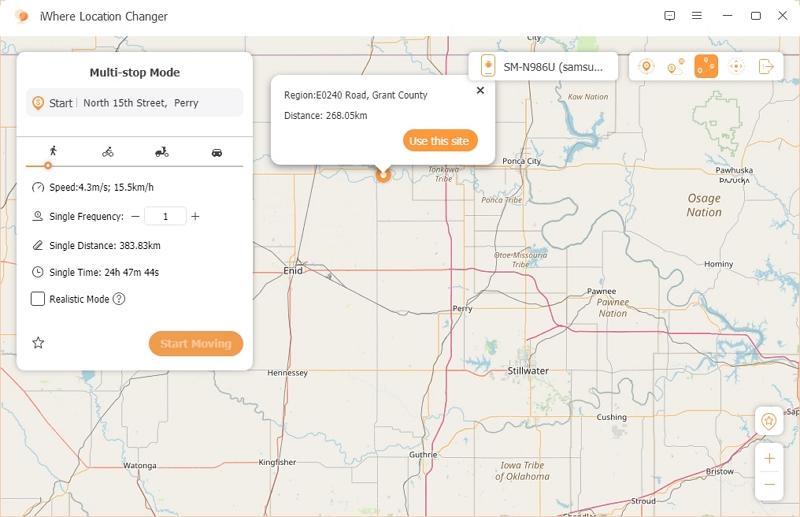This screenshot has height=517, width=800.
Task: Click Hominy label on the map
Action: click(718, 264)
